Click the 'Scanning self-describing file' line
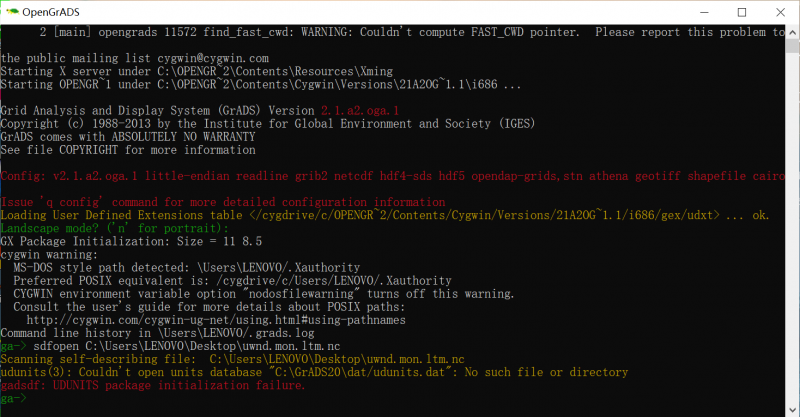 [233, 359]
